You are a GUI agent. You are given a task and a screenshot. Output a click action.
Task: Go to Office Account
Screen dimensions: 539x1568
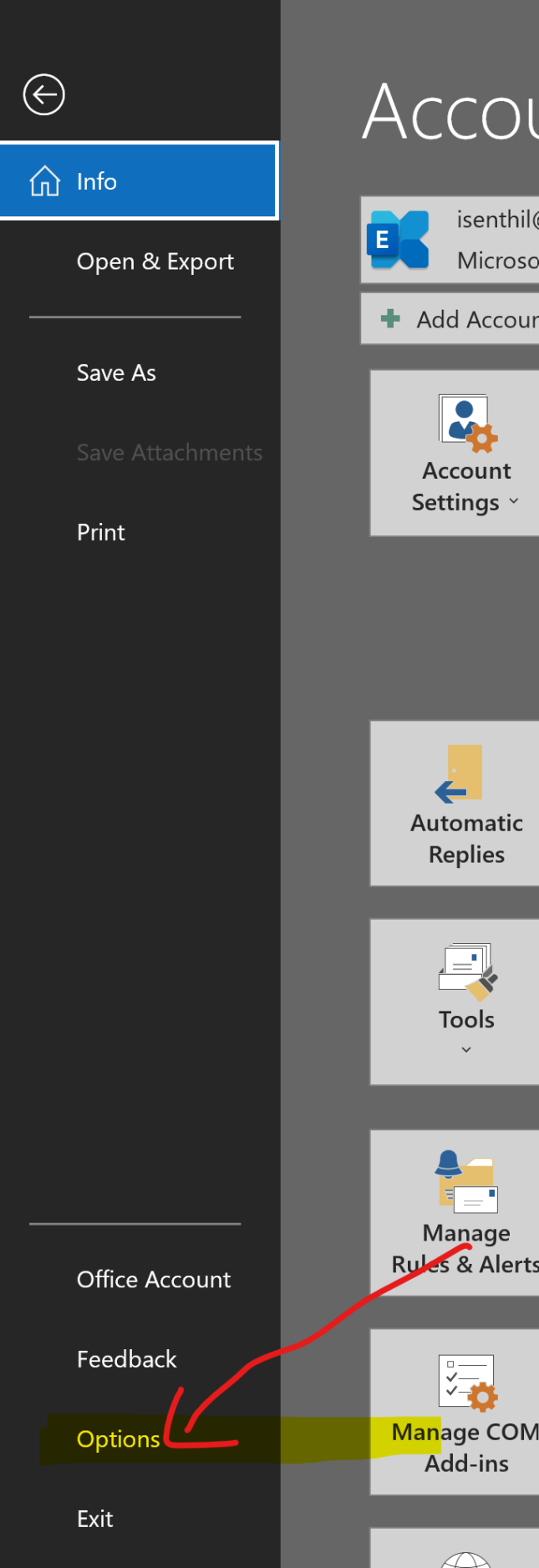(154, 1279)
